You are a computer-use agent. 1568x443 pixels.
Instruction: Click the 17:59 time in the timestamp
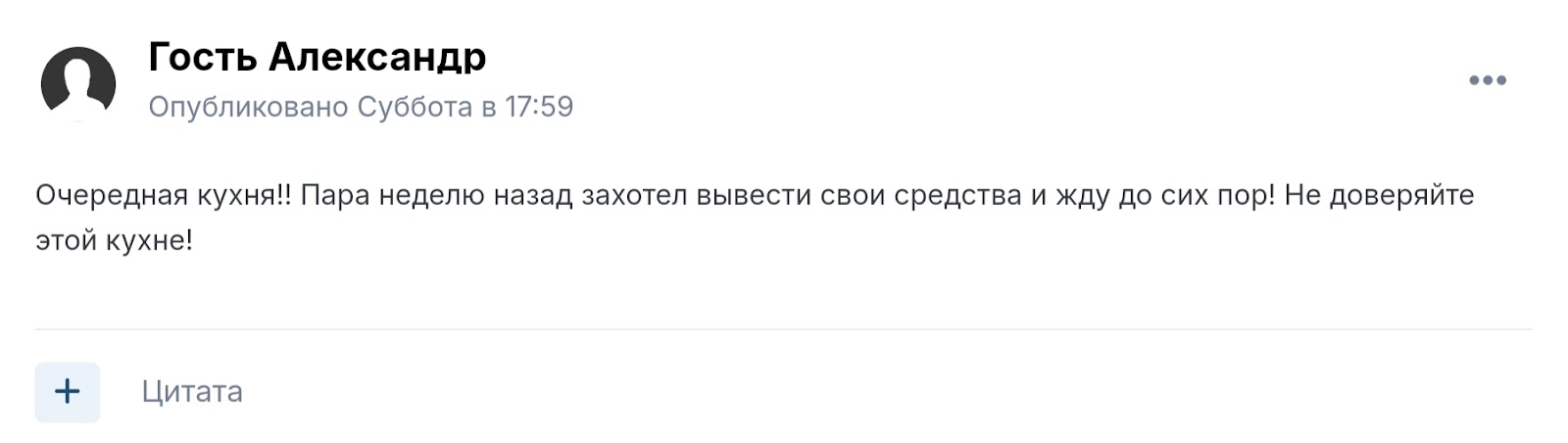point(539,106)
